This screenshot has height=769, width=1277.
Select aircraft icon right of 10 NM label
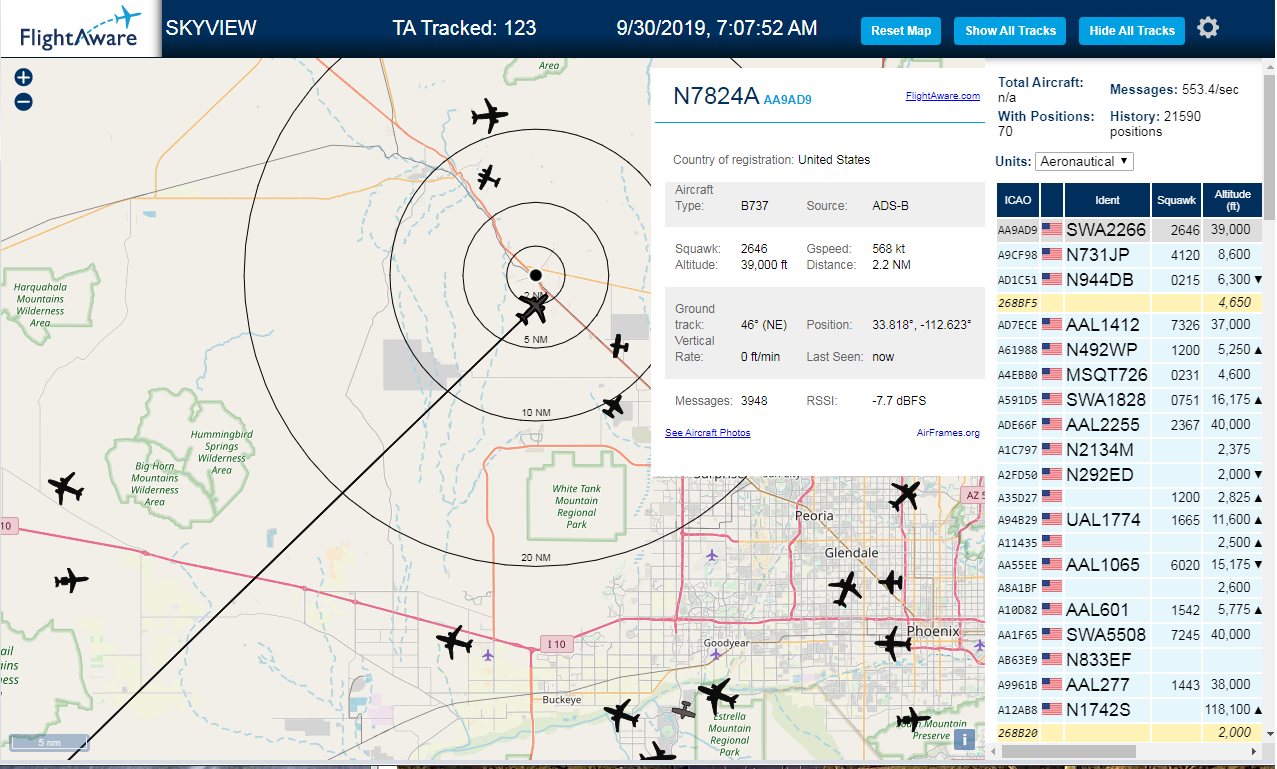[x=613, y=406]
